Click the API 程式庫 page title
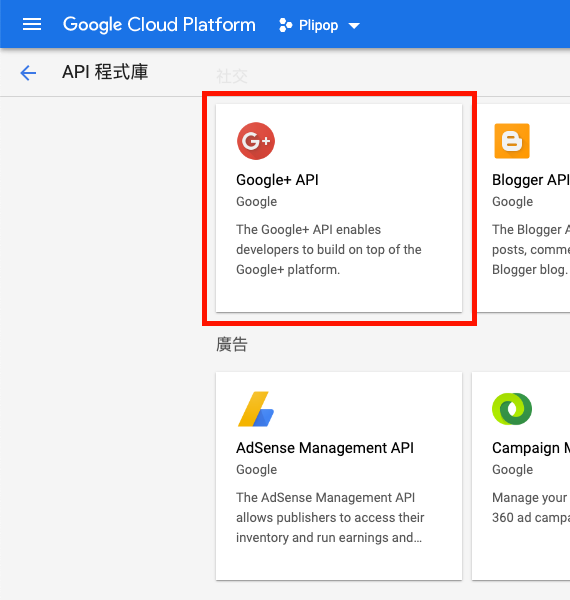Image resolution: width=570 pixels, height=600 pixels. [x=105, y=72]
